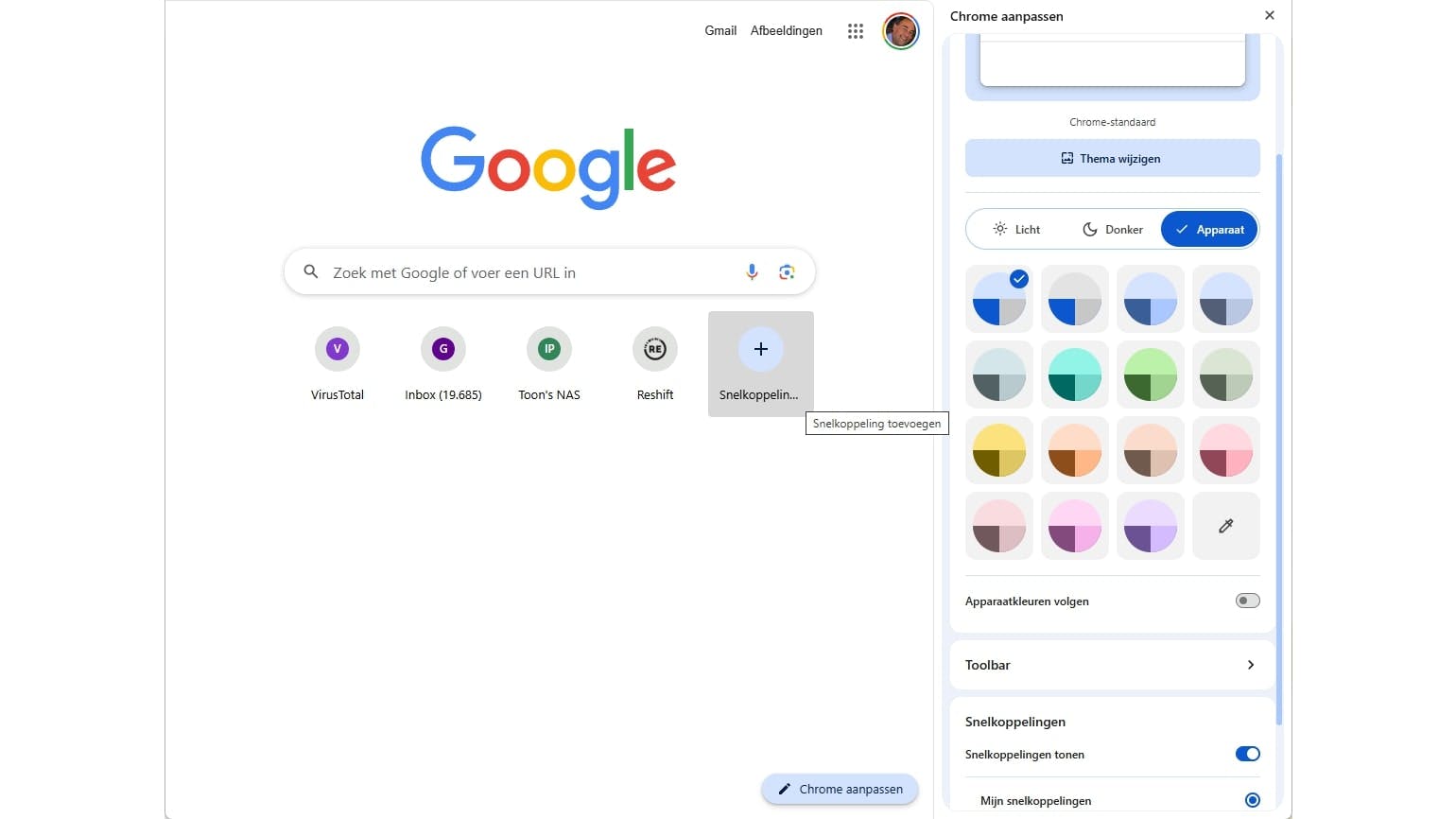Screen dimensions: 1456x819
Task: Search by image with Google Lens
Action: click(x=787, y=271)
